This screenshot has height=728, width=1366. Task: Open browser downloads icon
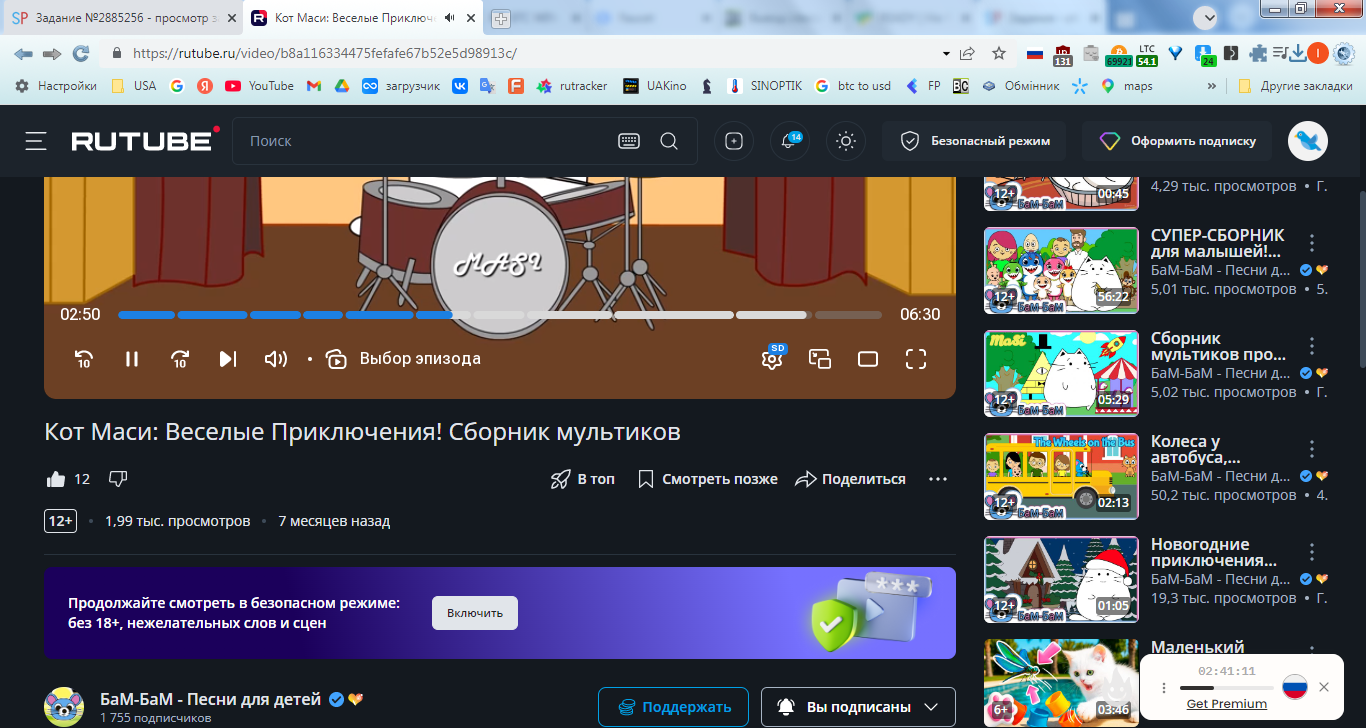(1297, 53)
